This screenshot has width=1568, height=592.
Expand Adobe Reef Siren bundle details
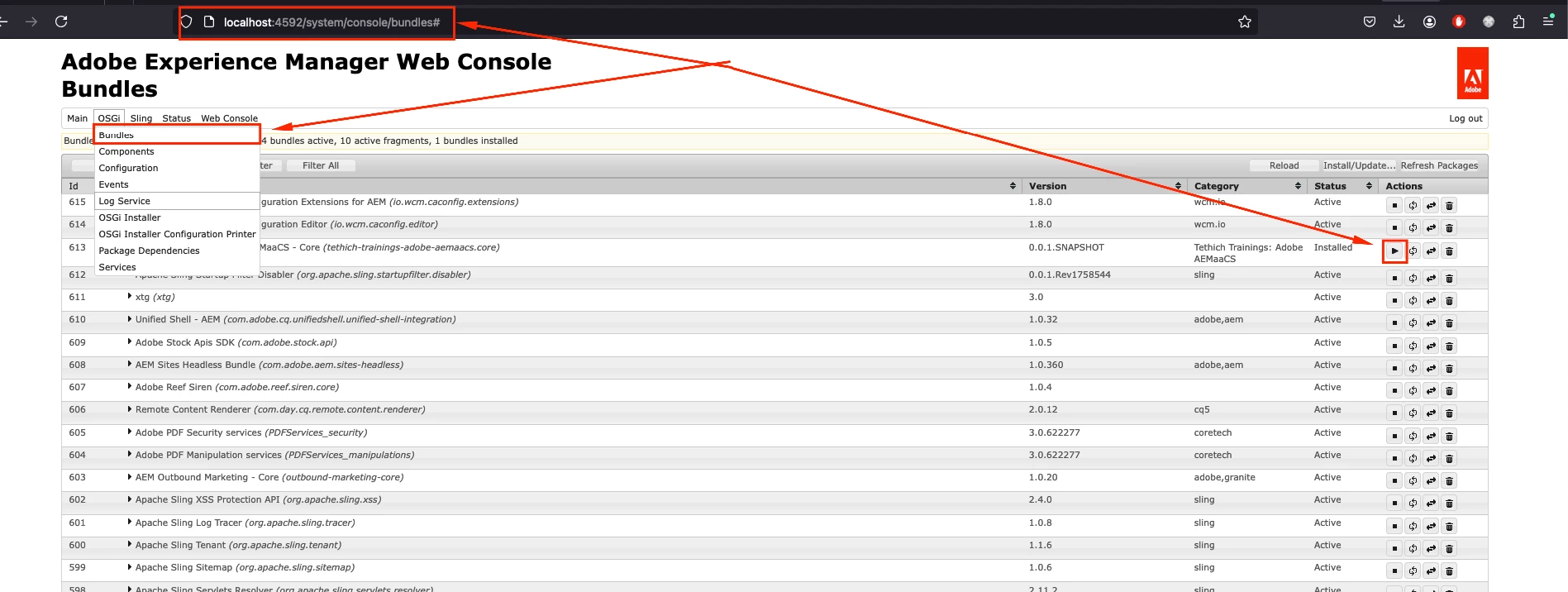pyautogui.click(x=130, y=386)
